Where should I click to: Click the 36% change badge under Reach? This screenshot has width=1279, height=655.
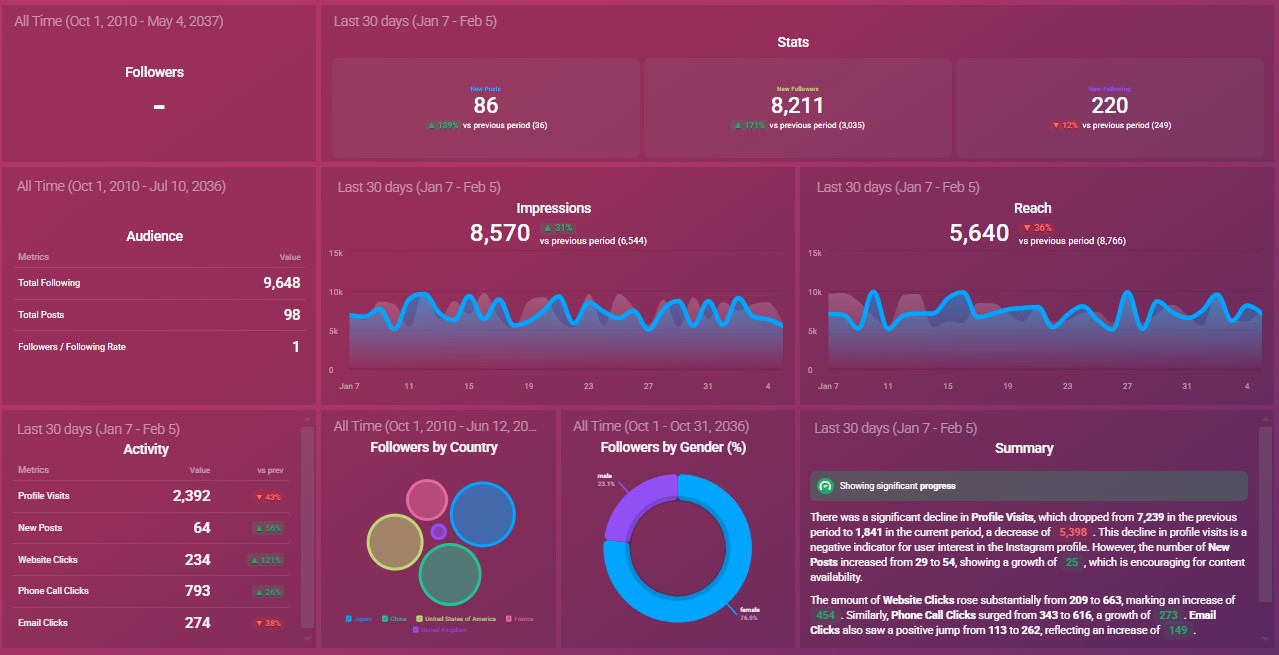click(1037, 228)
